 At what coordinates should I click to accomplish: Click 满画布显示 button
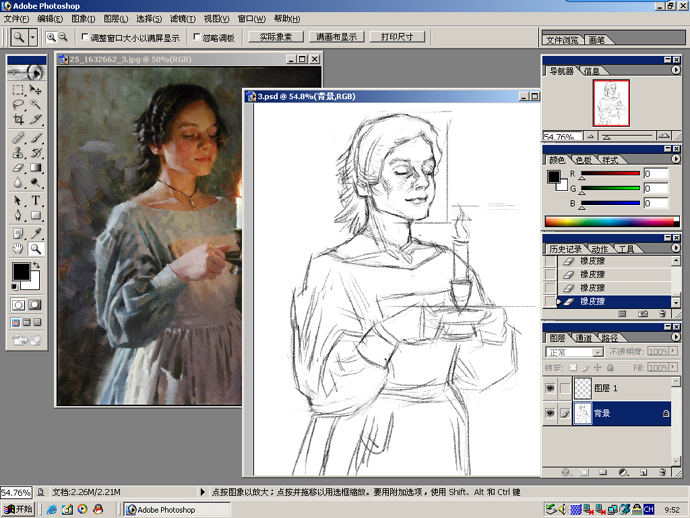tap(336, 37)
